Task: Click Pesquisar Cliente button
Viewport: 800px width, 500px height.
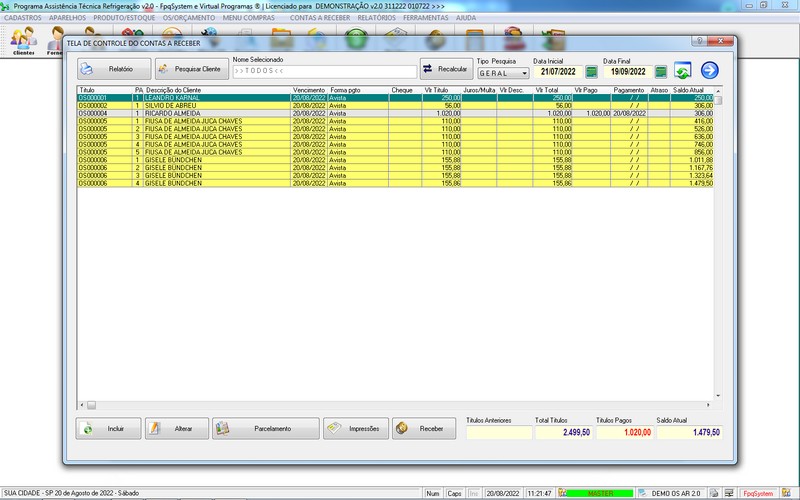Action: 192,69
